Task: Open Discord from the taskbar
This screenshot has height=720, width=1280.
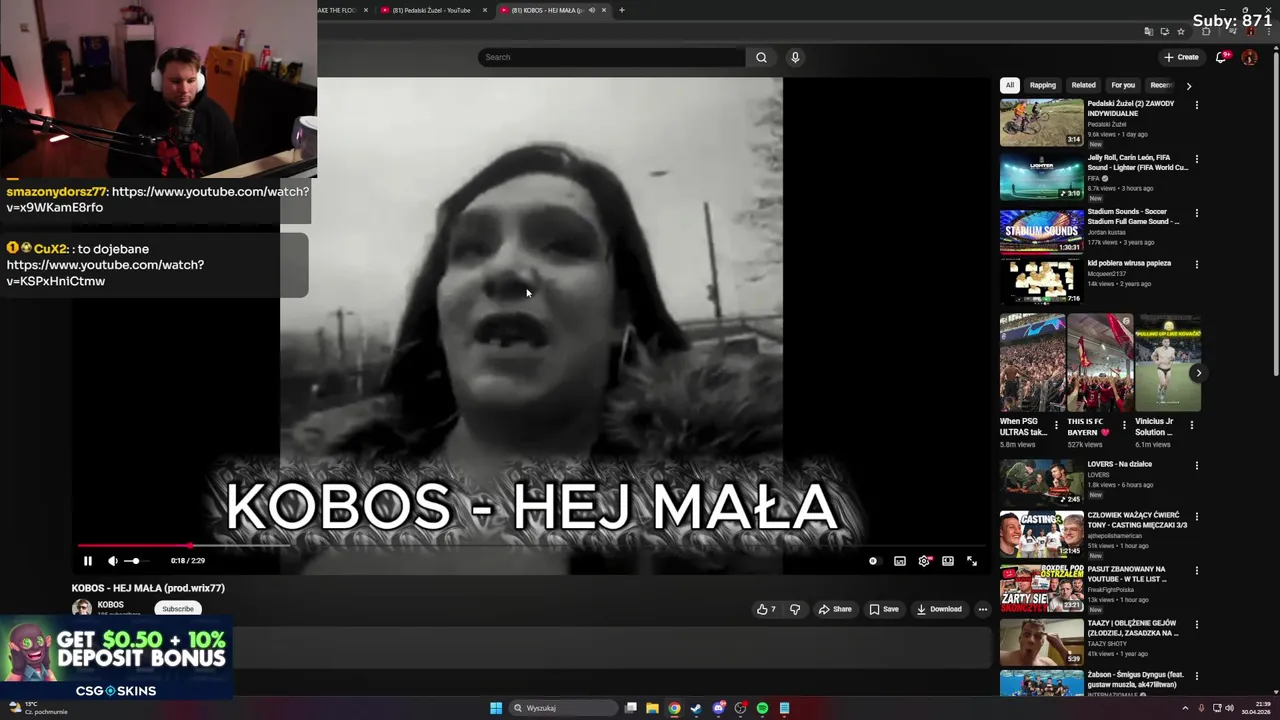Action: (718, 708)
